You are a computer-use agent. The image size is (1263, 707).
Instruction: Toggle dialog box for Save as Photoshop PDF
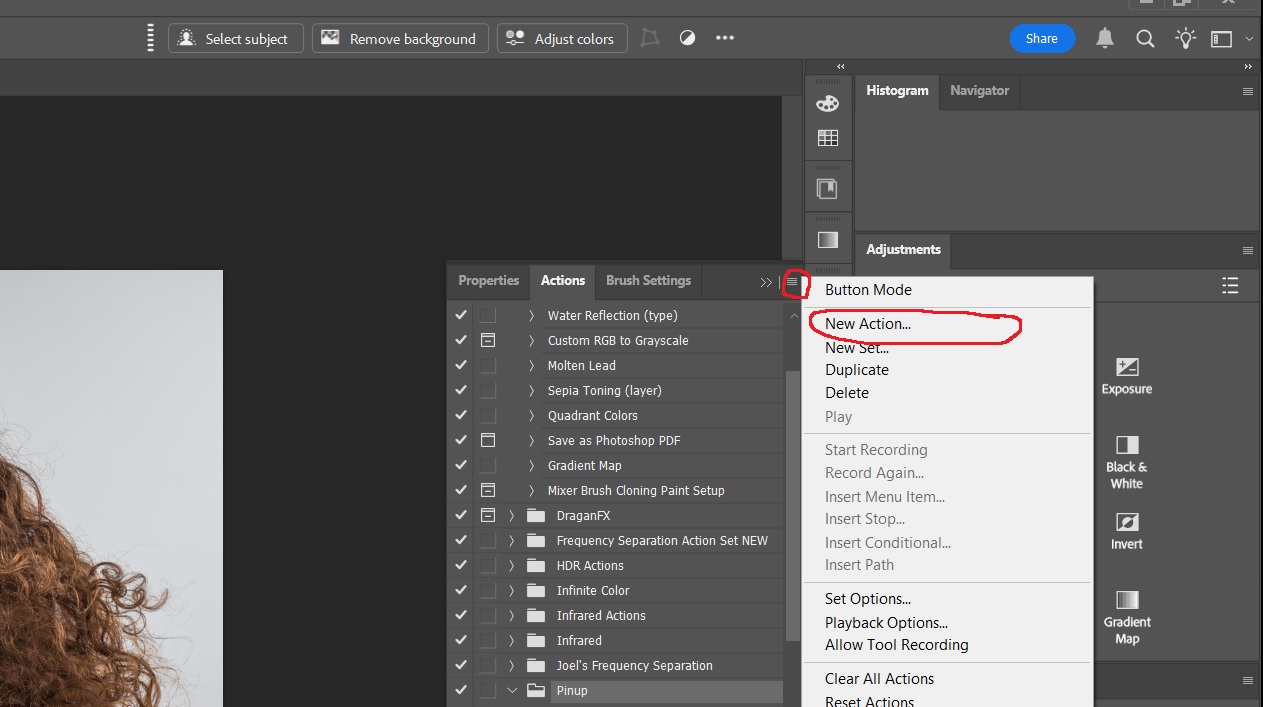pos(488,441)
